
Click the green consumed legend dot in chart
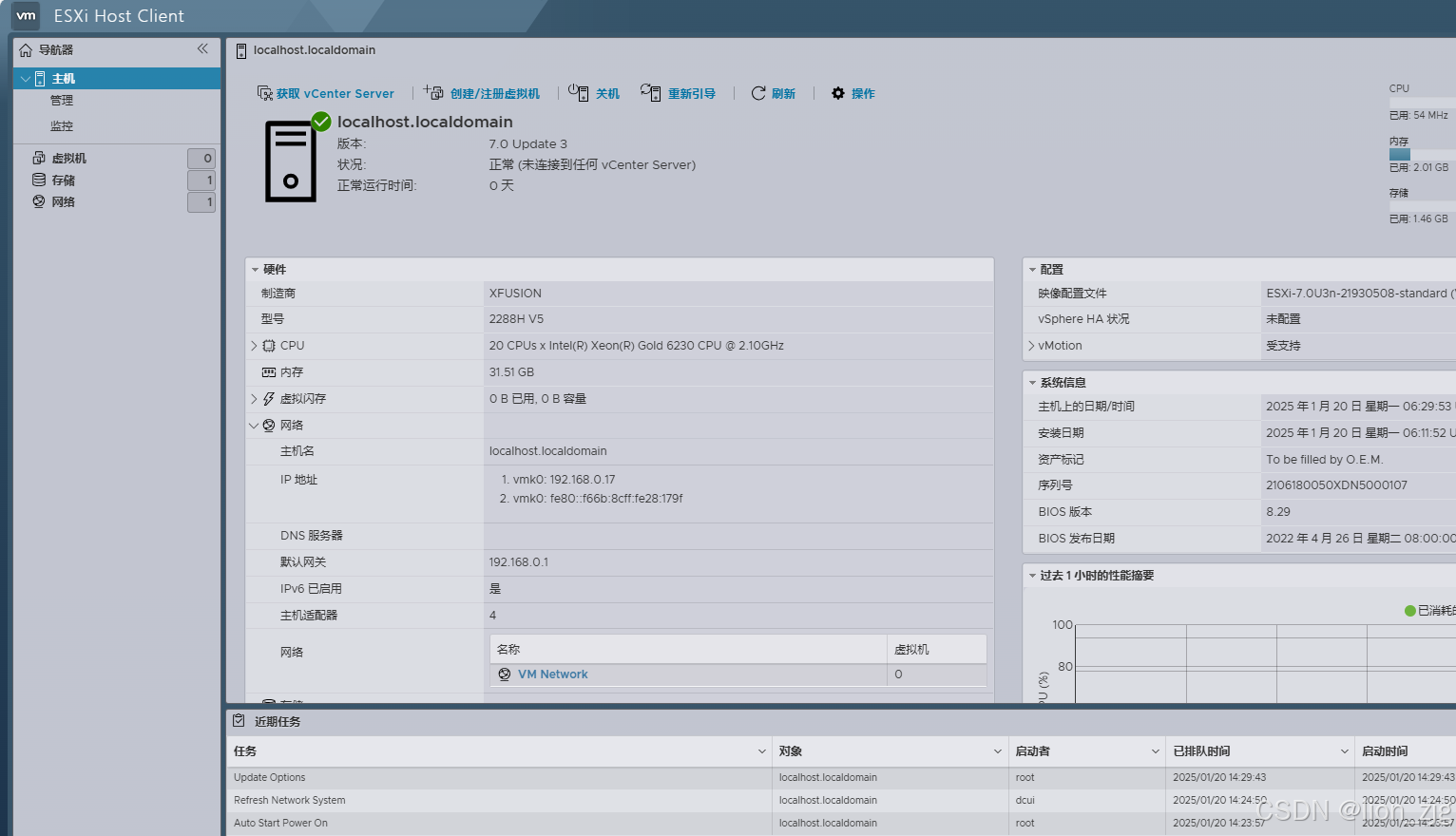(1410, 611)
